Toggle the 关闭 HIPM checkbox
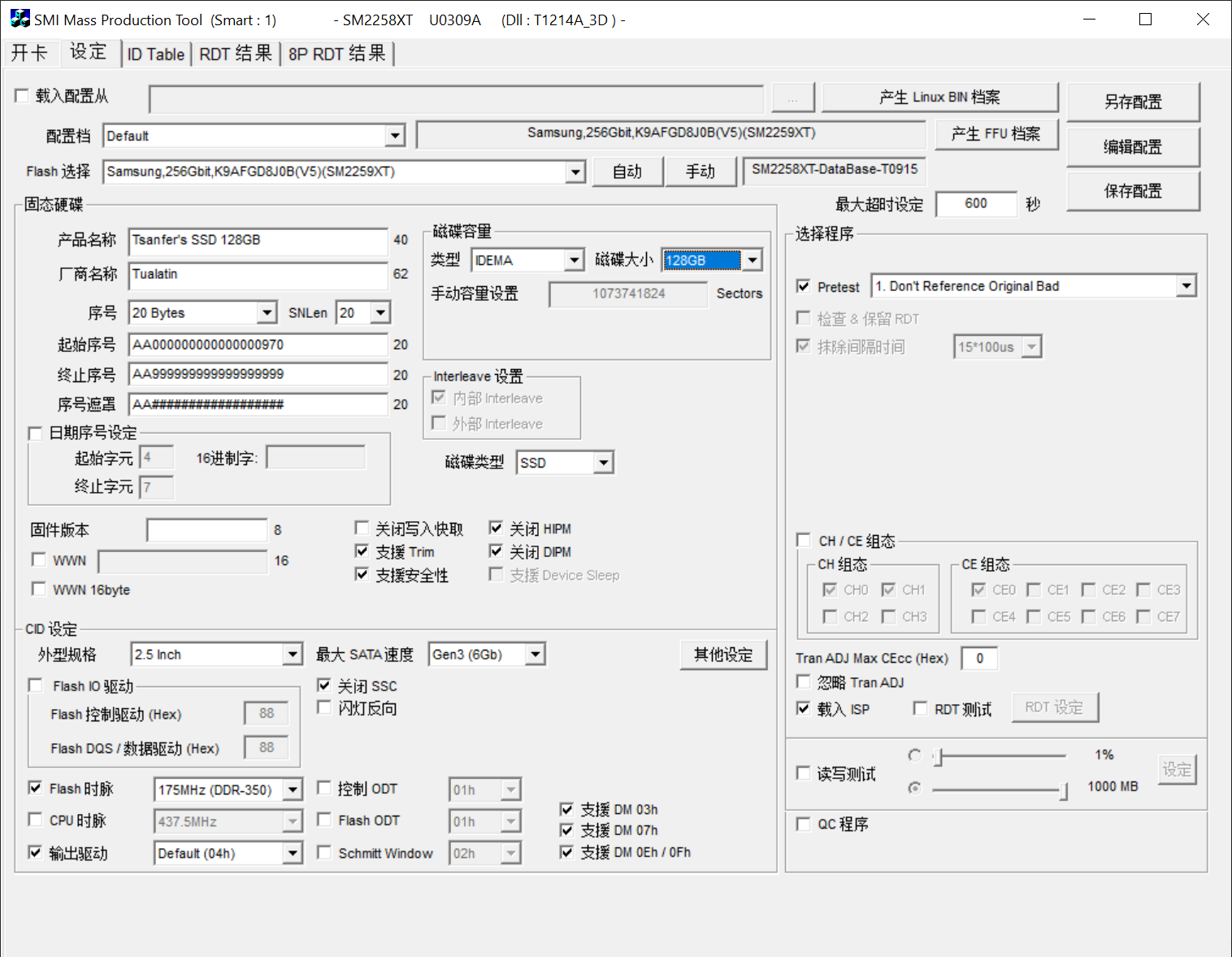This screenshot has width=1232, height=957. (496, 529)
